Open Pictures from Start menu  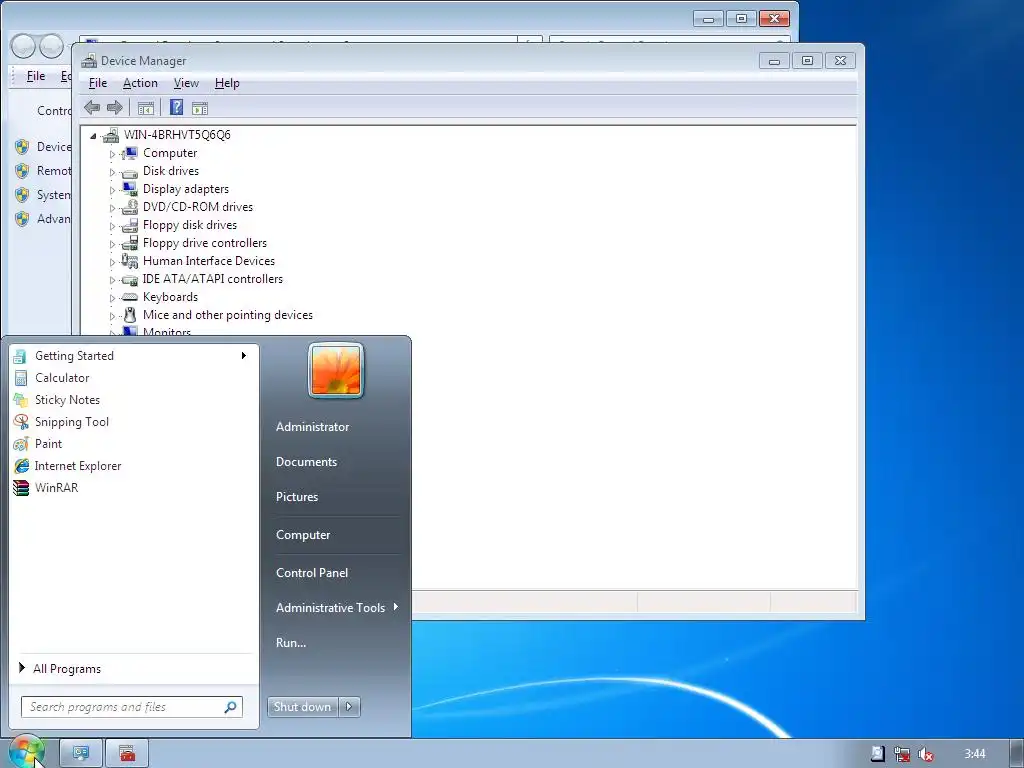[x=297, y=497]
